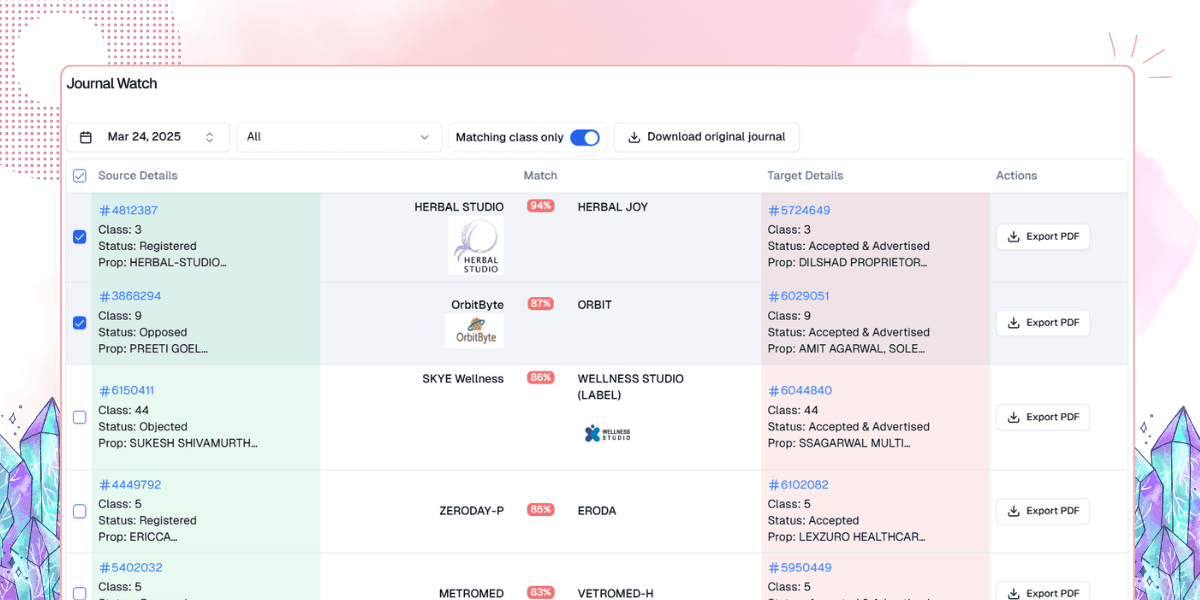
Task: Click the Herbal Studio logo thumbnail
Action: coord(475,246)
